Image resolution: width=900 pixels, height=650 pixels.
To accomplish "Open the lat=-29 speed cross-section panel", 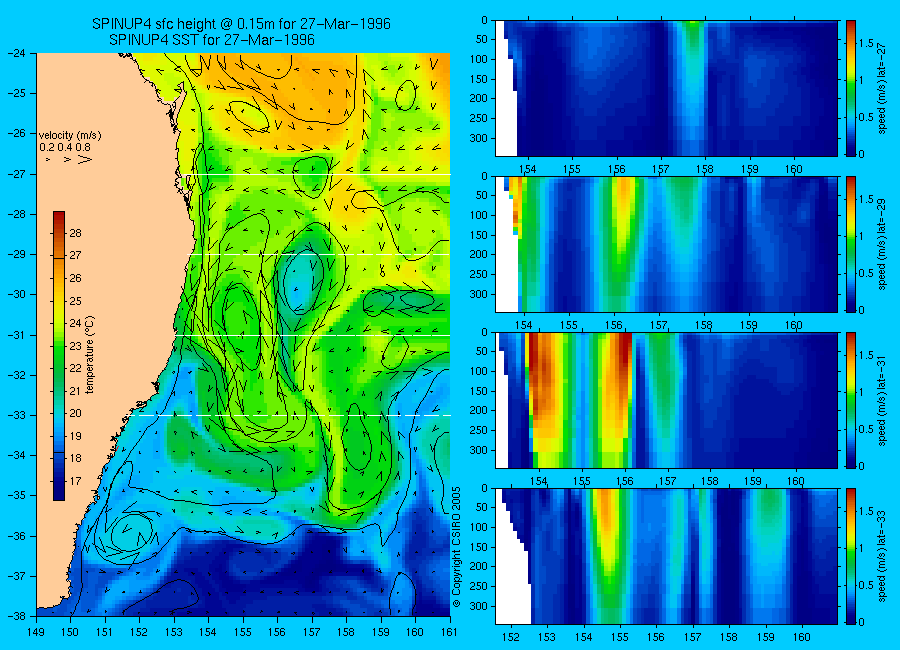I will coord(666,244).
